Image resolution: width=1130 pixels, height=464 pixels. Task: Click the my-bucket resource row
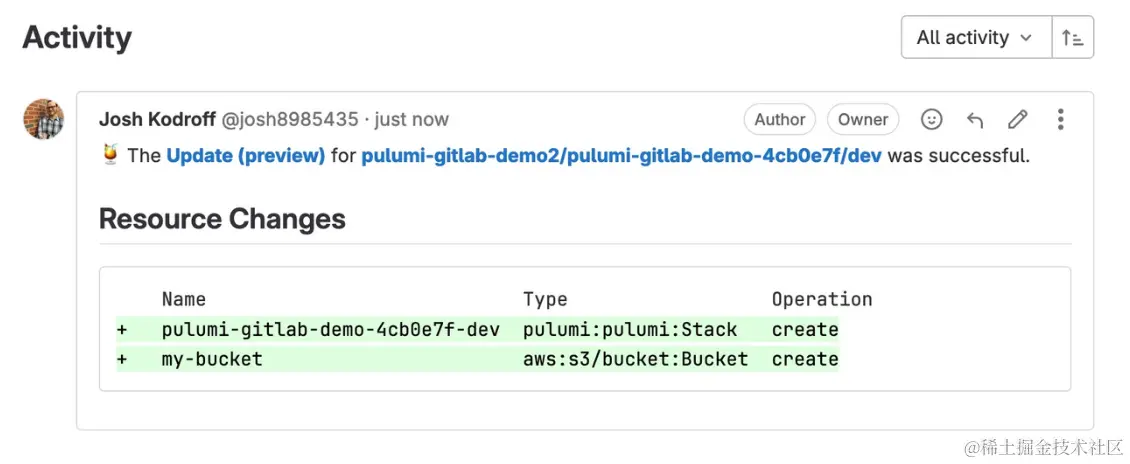(x=212, y=359)
